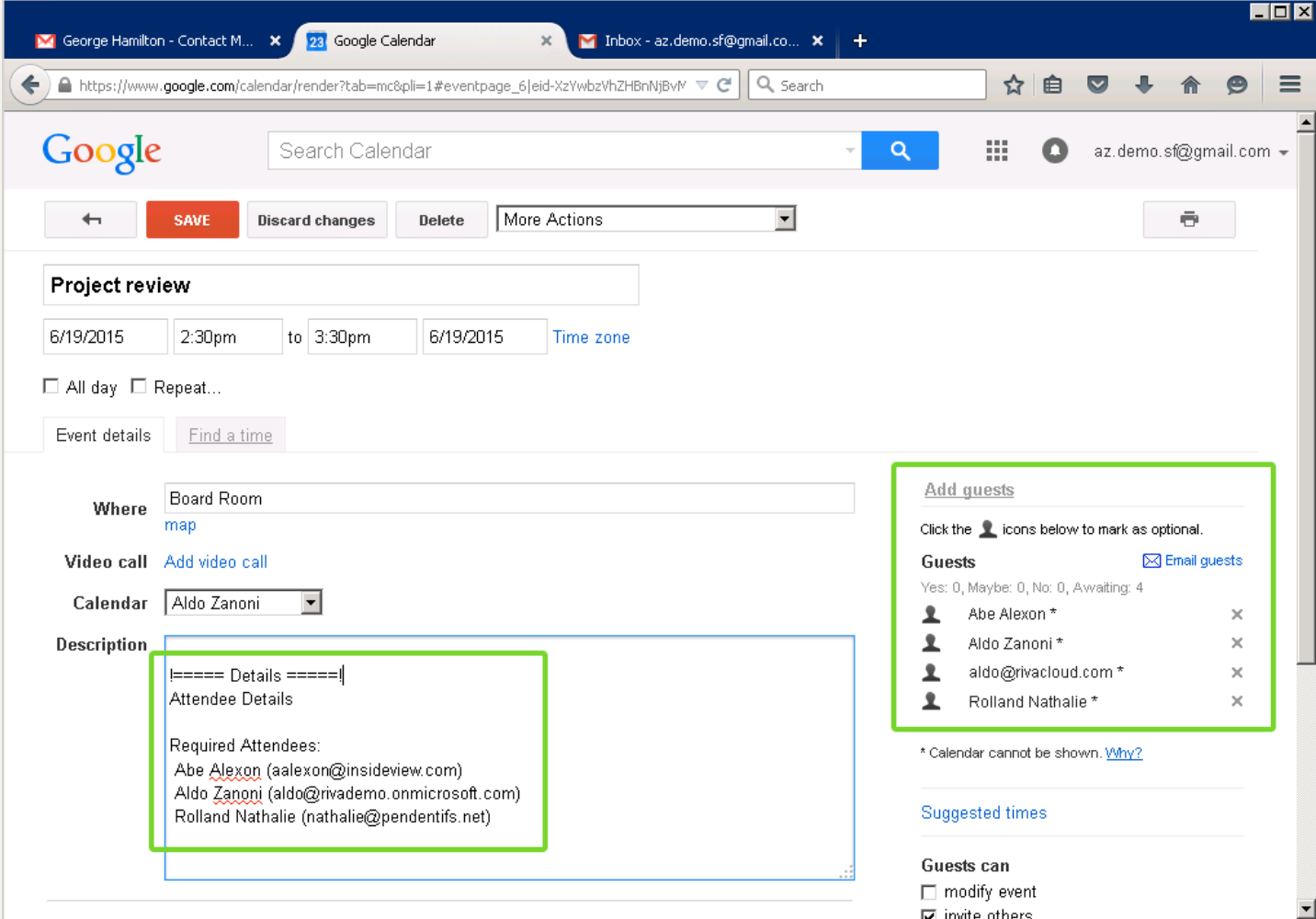Open account menu az.demo.sf@gmail.com

point(1191,152)
